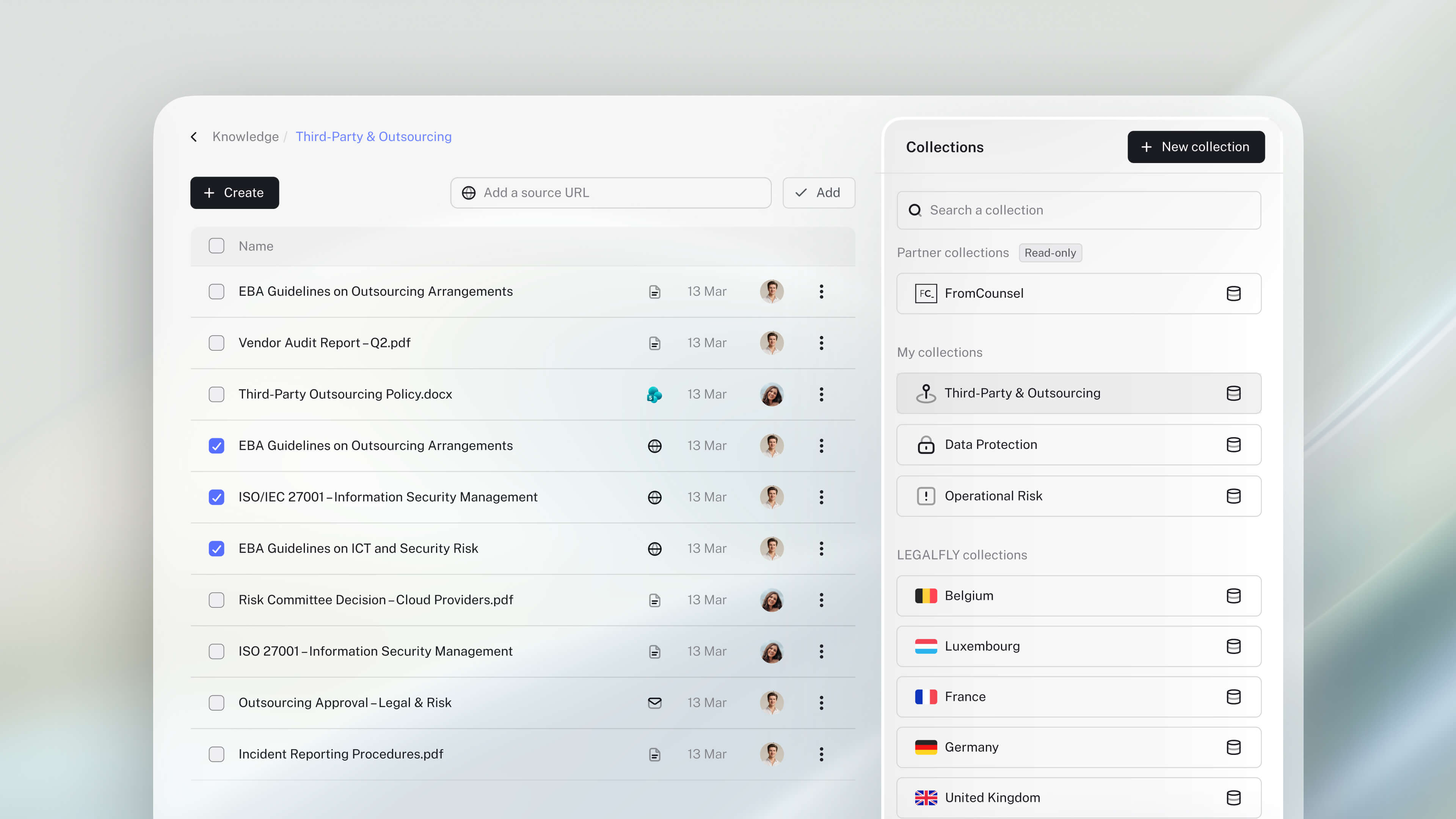Click the back arrow beside Knowledge
The height and width of the screenshot is (819, 1456).
pos(194,137)
